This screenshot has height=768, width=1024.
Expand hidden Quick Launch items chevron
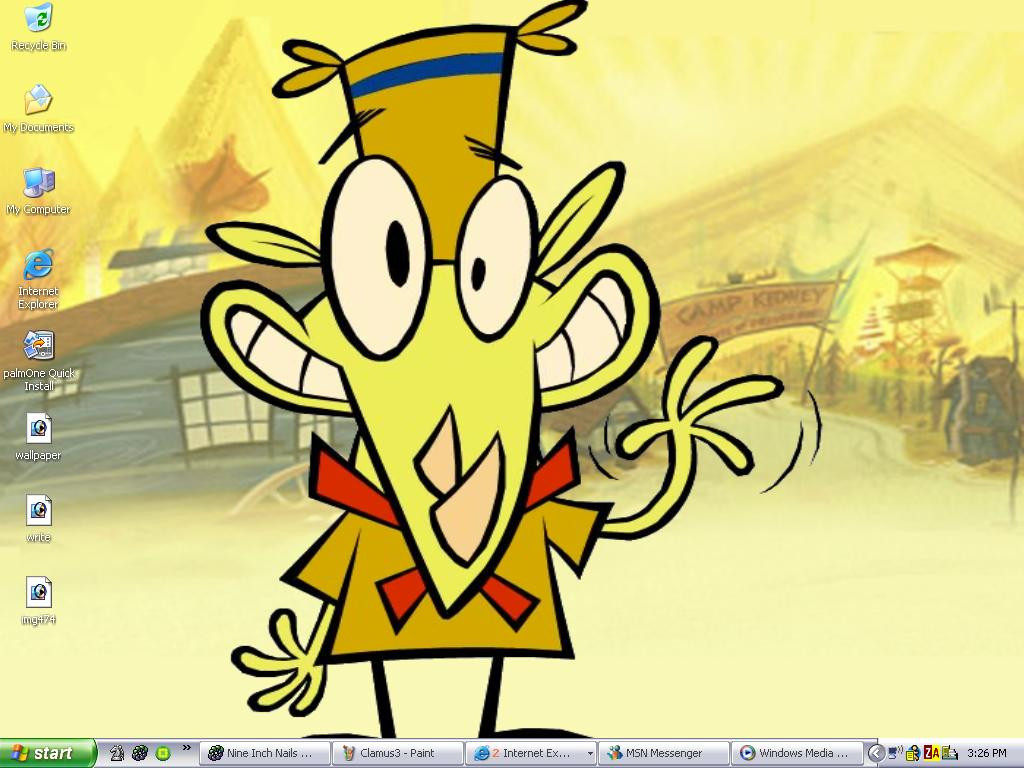187,748
